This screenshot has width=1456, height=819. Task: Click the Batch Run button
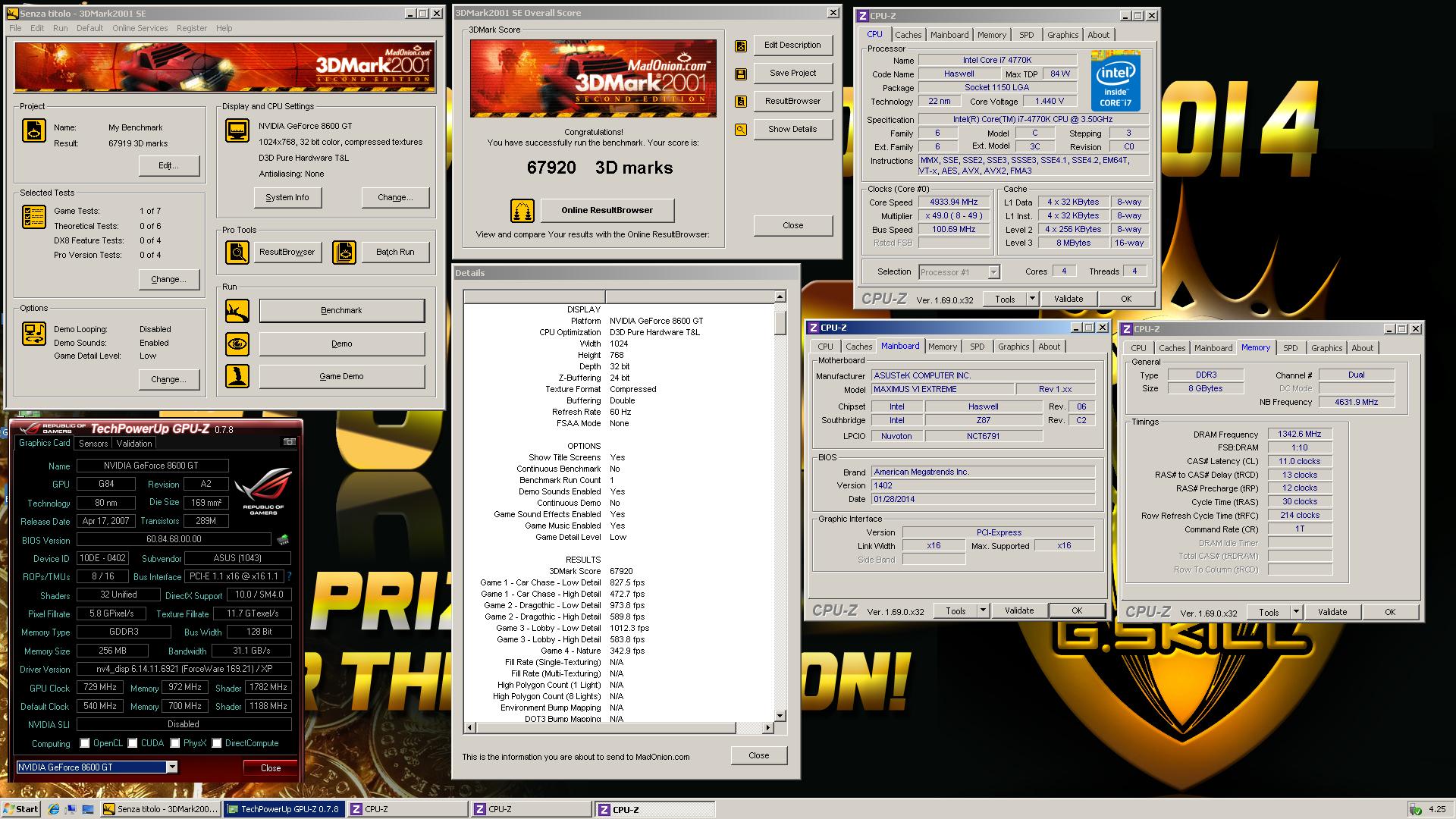pyautogui.click(x=395, y=252)
